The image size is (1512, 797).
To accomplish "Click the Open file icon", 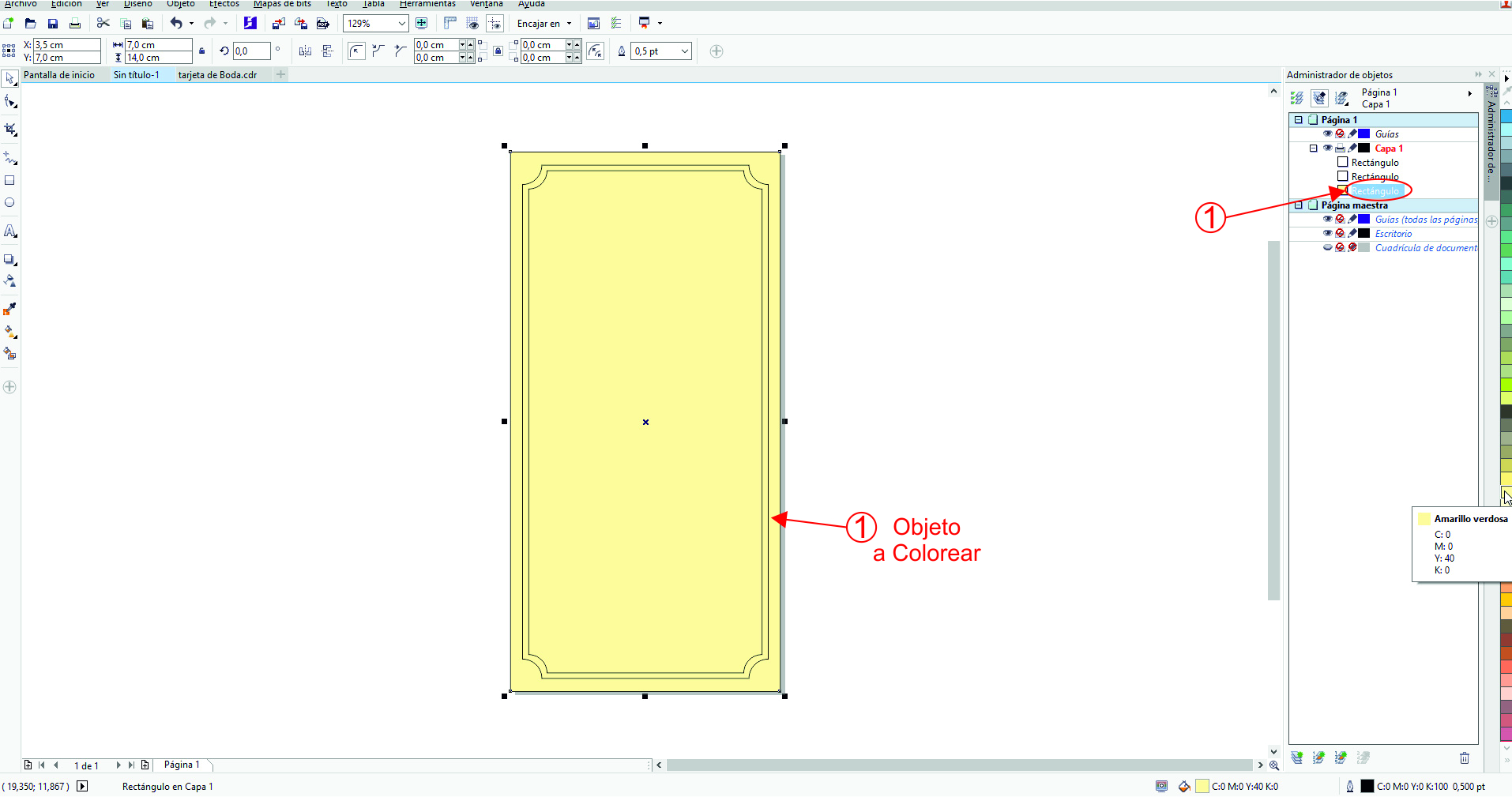I will click(31, 24).
